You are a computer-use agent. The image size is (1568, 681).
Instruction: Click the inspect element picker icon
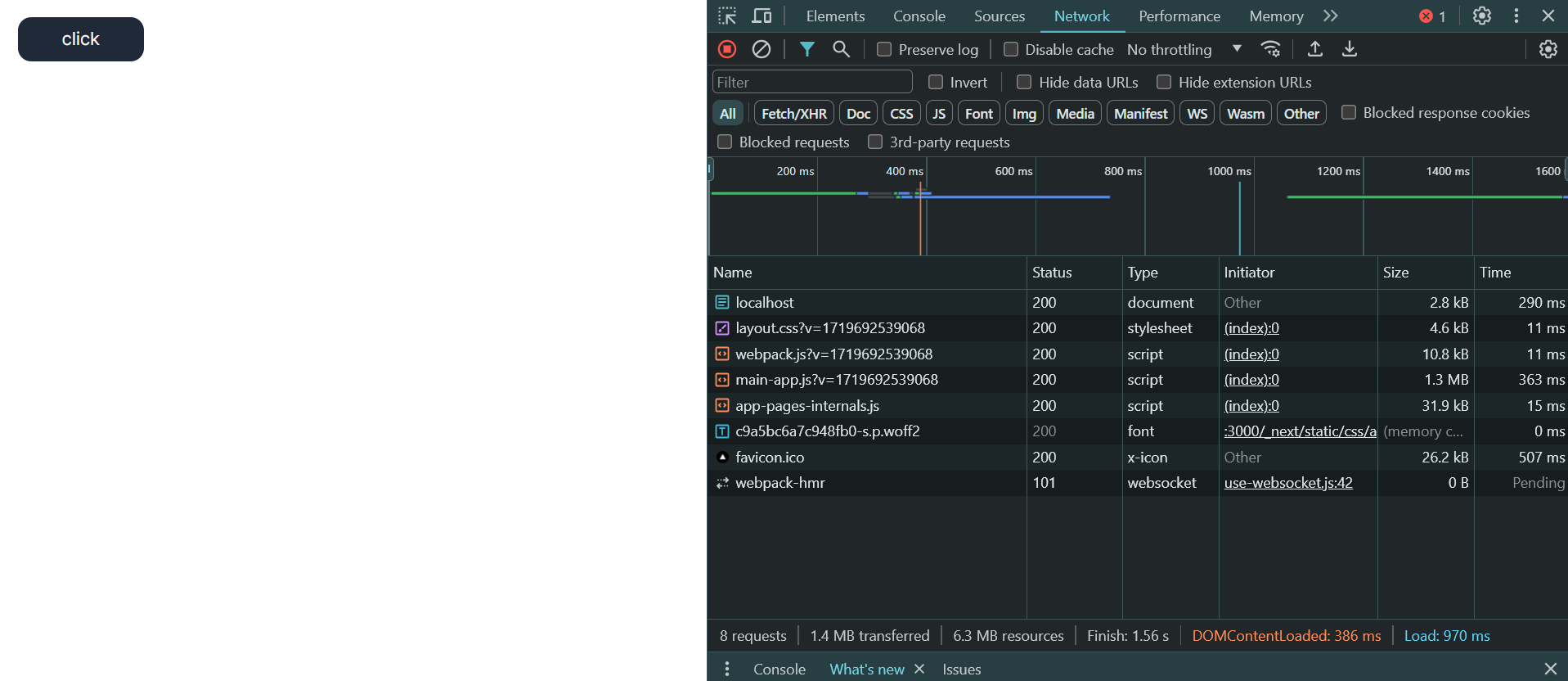727,16
